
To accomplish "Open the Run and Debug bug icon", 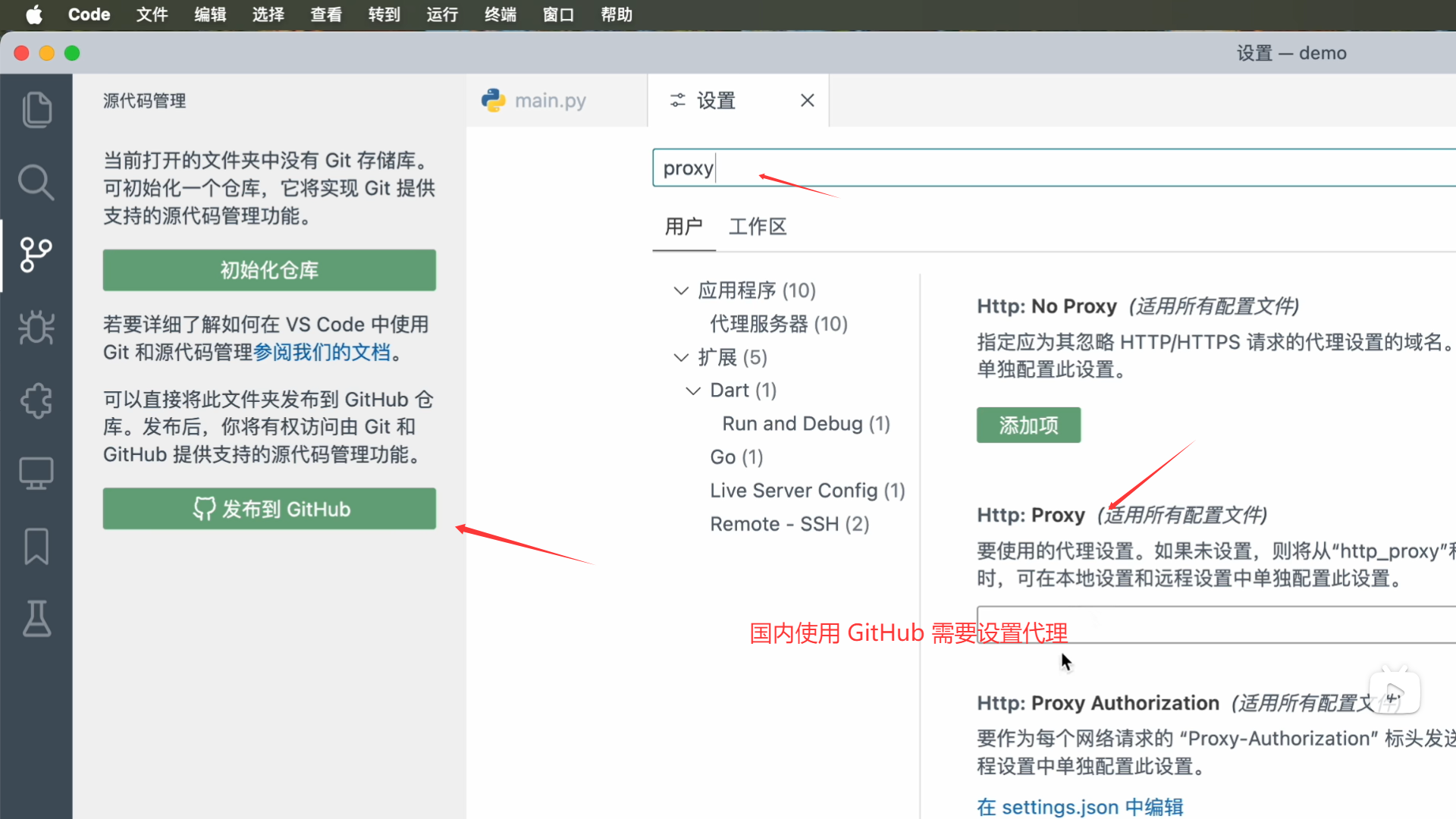I will pyautogui.click(x=36, y=328).
